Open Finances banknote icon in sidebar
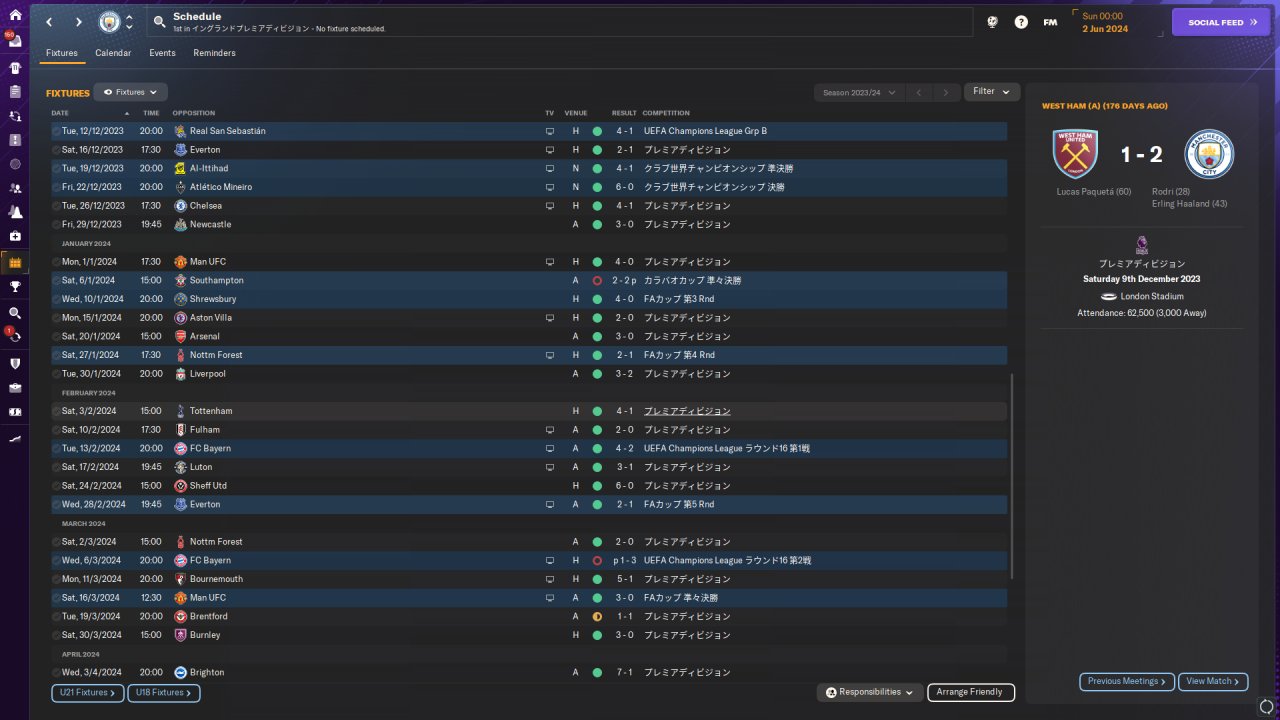The width and height of the screenshot is (1280, 720). pos(14,411)
